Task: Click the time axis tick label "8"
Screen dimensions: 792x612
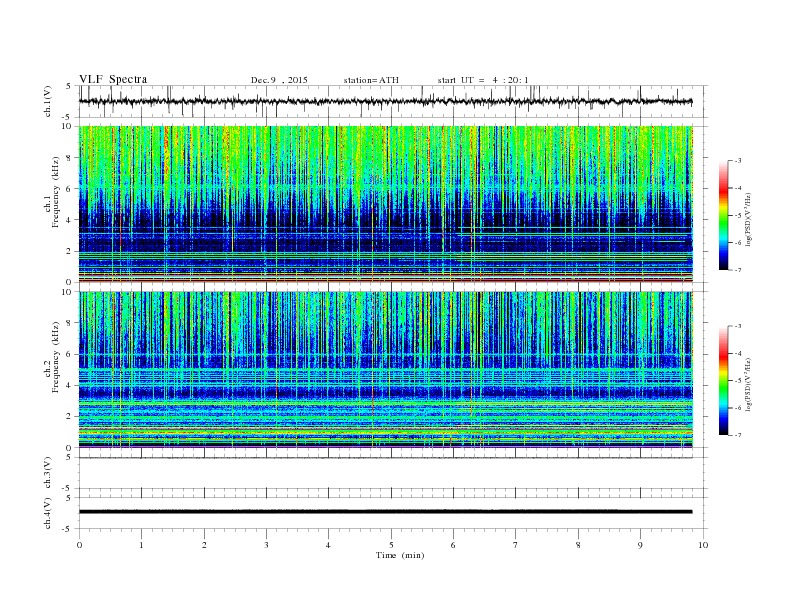Action: point(578,545)
